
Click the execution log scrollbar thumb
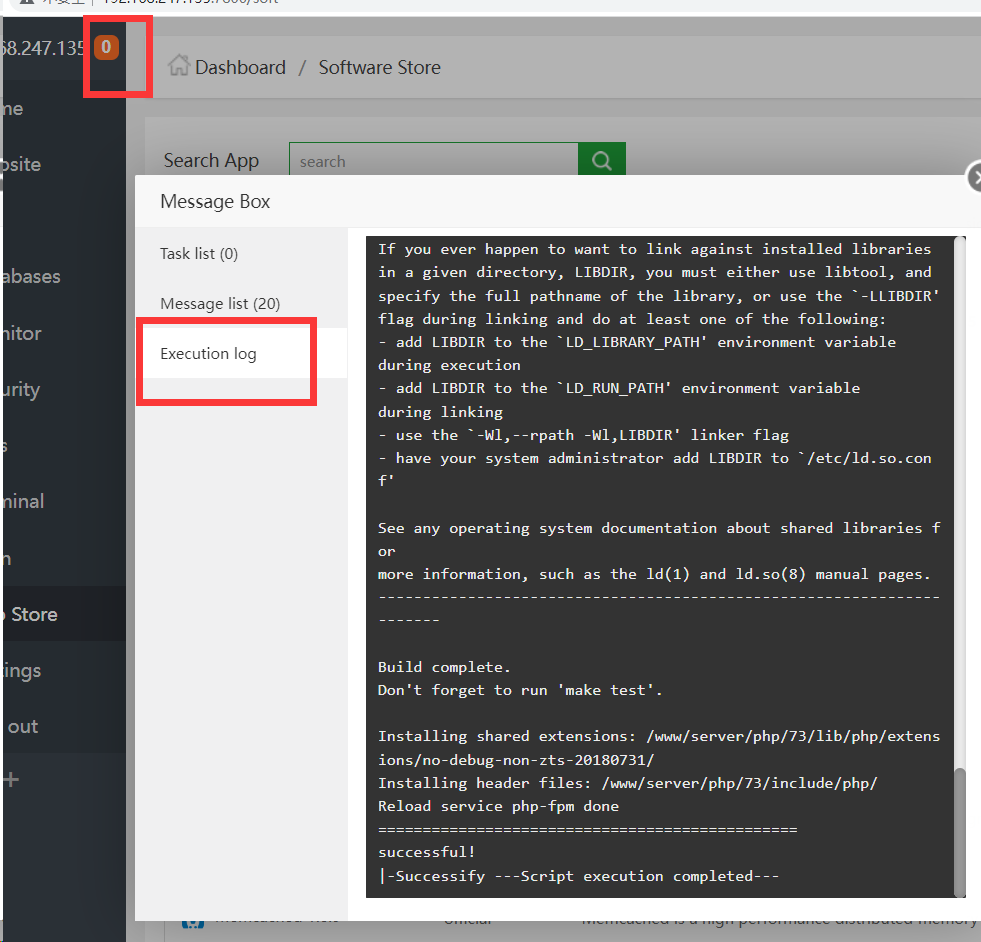[x=960, y=830]
